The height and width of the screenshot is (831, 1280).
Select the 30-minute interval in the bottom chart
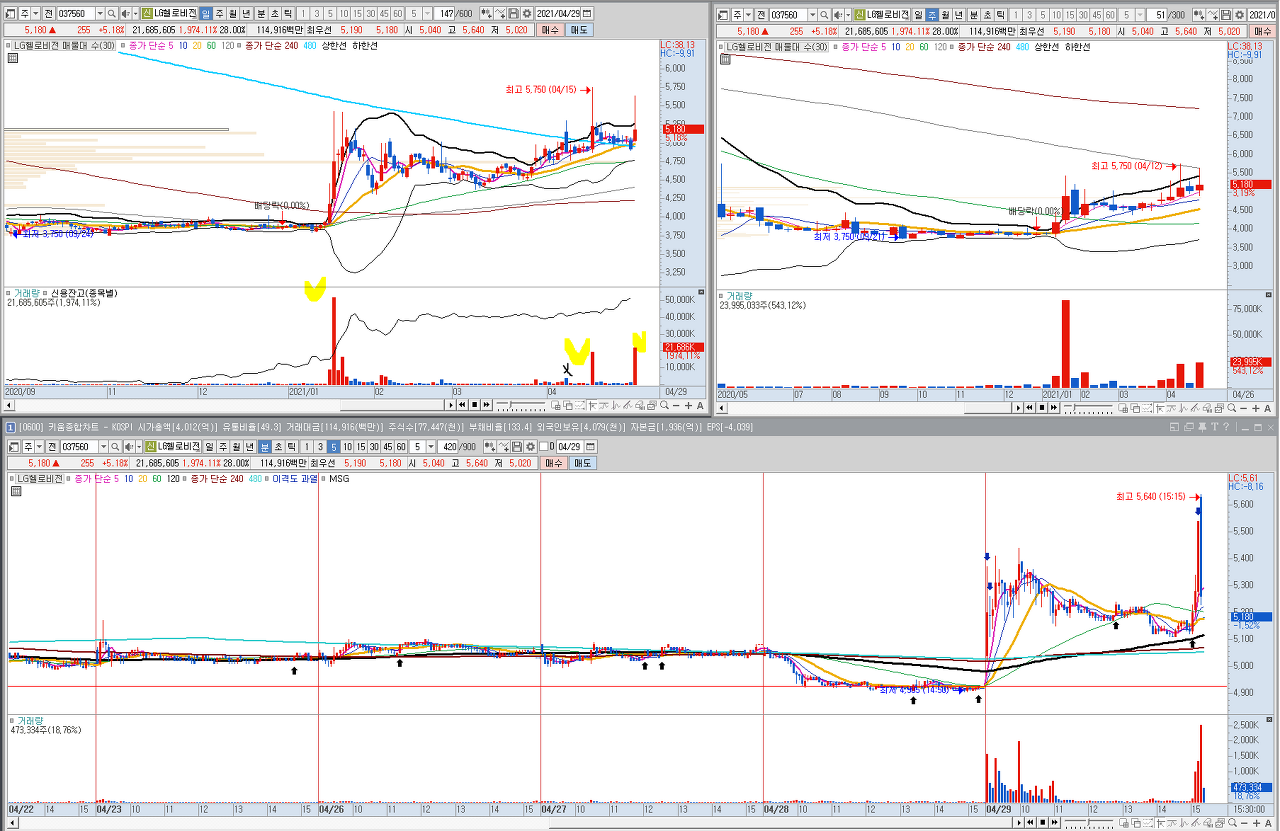click(374, 446)
